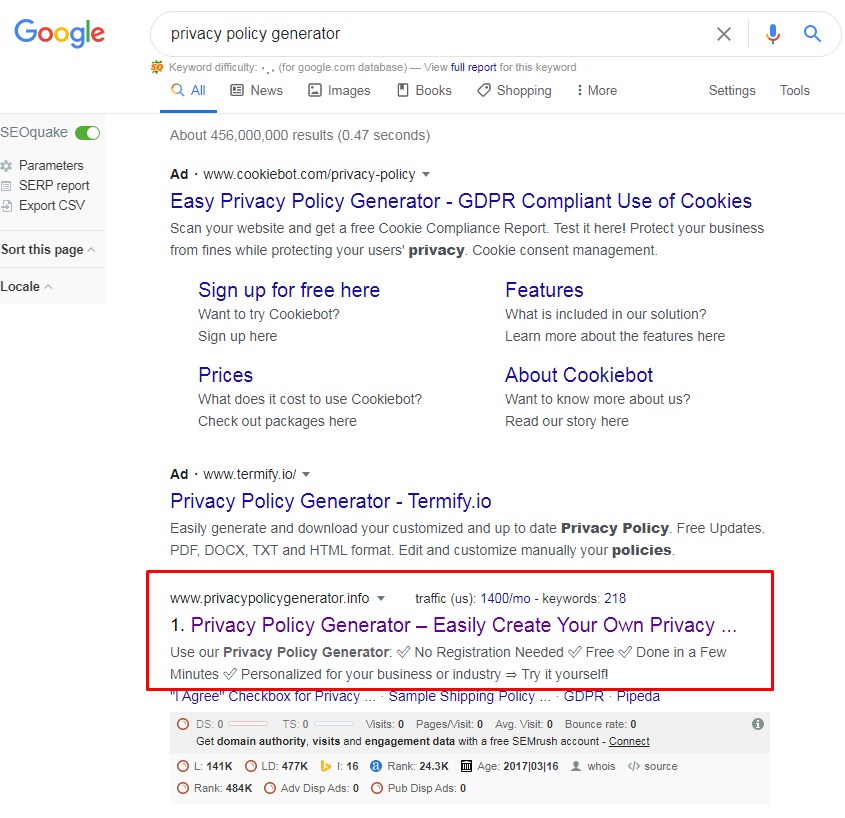Open the SEOquake SERP report
The height and width of the screenshot is (818, 845).
[53, 186]
